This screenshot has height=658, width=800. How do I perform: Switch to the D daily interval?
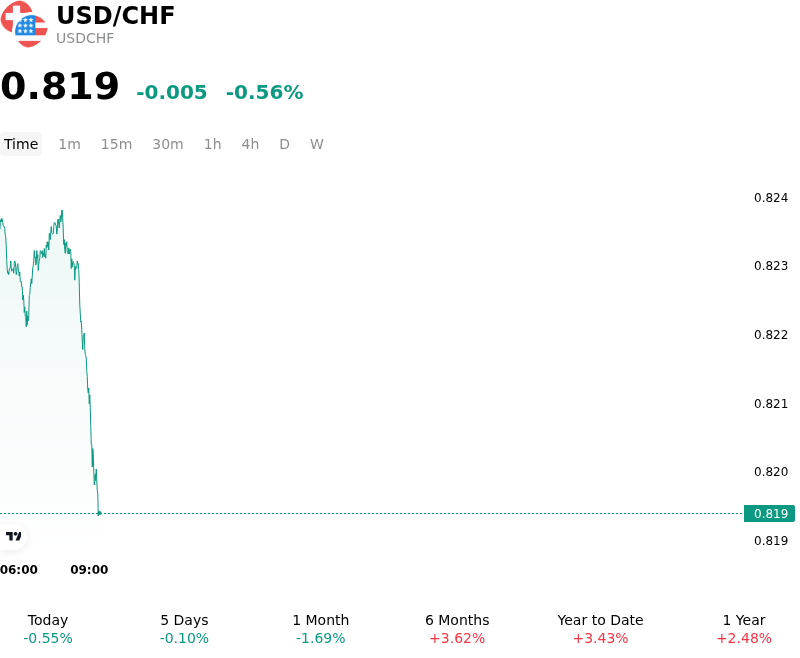tap(285, 144)
